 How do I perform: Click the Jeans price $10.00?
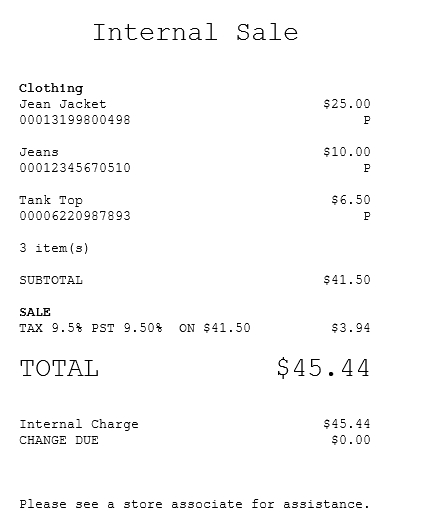pyautogui.click(x=347, y=152)
